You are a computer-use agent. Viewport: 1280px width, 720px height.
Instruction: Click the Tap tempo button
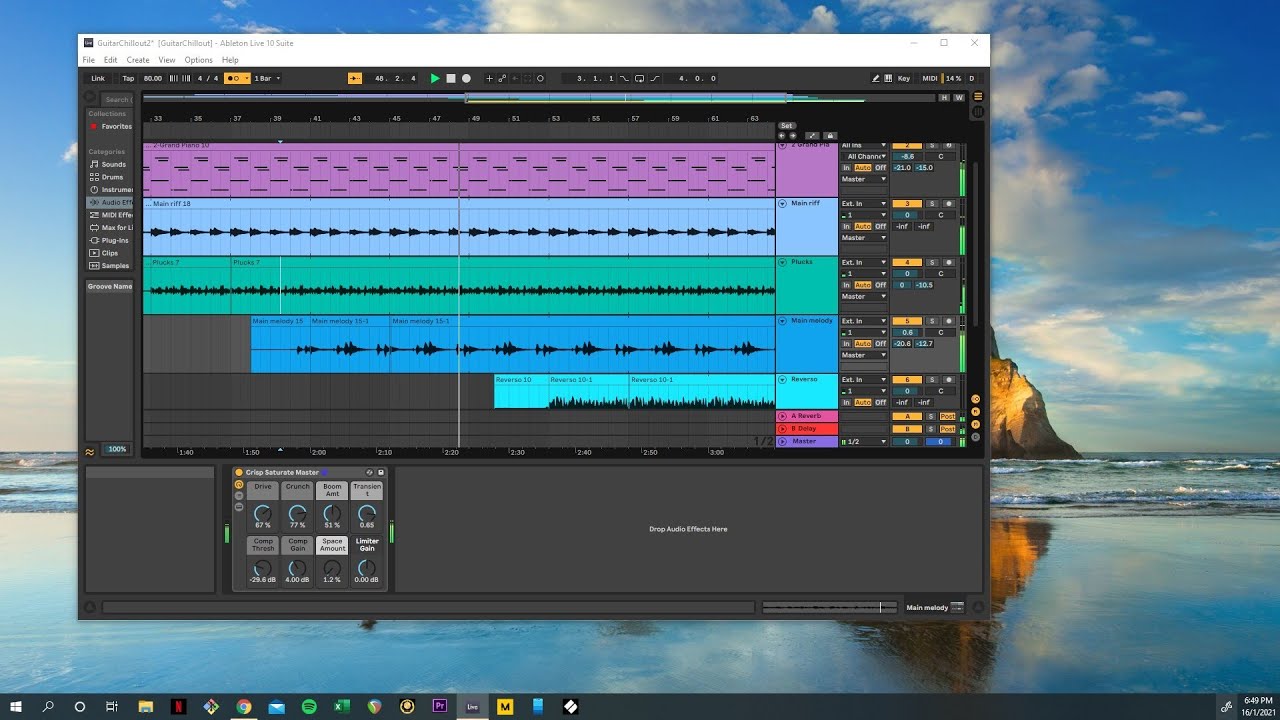128,78
